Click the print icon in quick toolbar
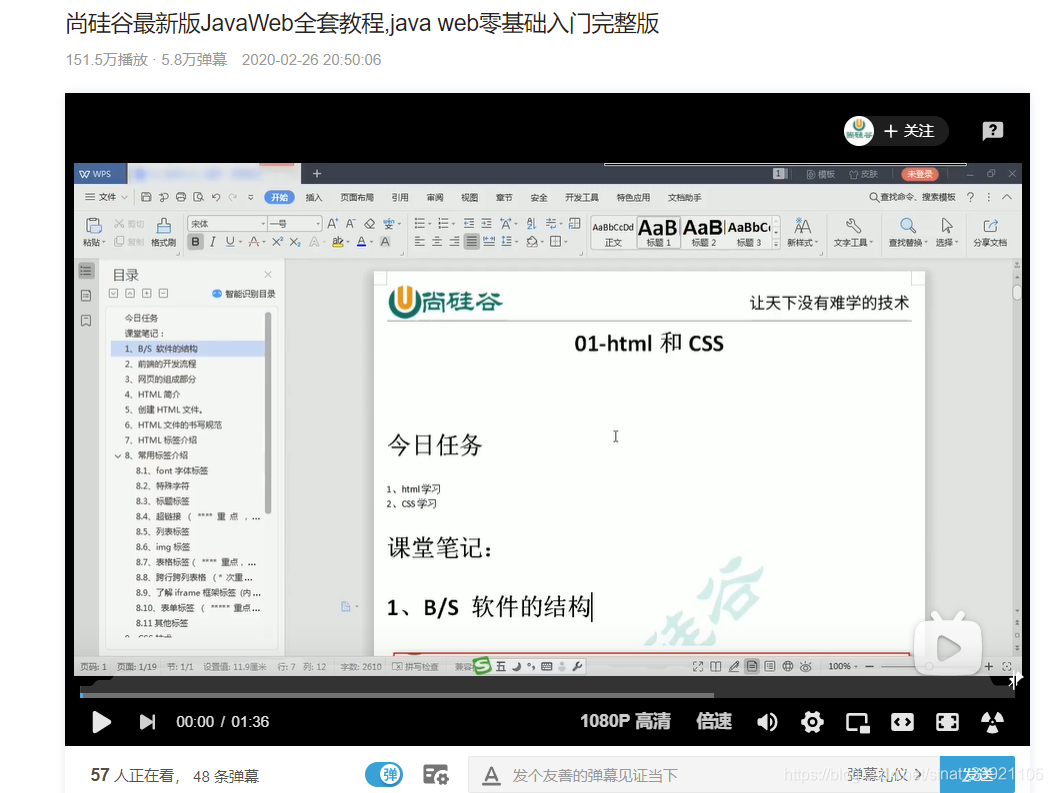 point(181,197)
